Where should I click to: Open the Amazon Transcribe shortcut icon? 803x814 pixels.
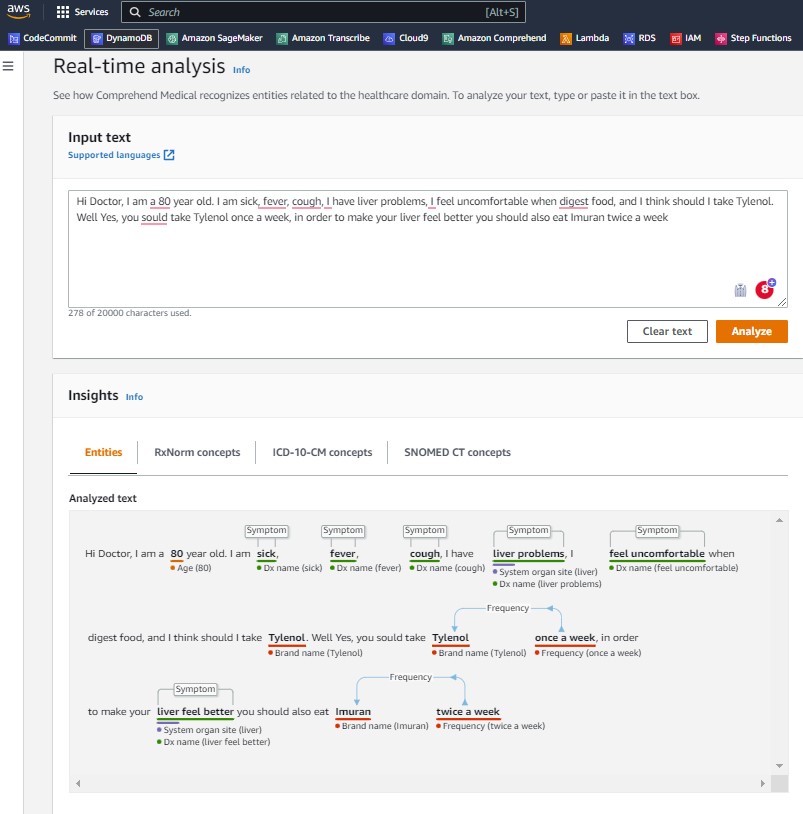(282, 38)
